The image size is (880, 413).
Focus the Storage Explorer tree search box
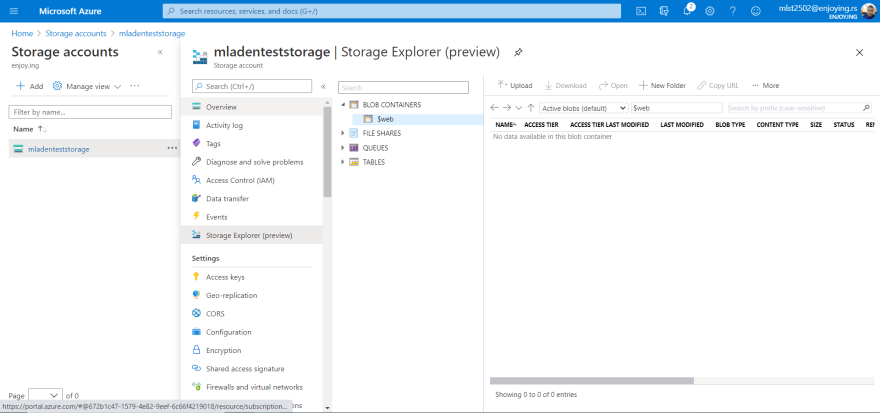coord(403,88)
